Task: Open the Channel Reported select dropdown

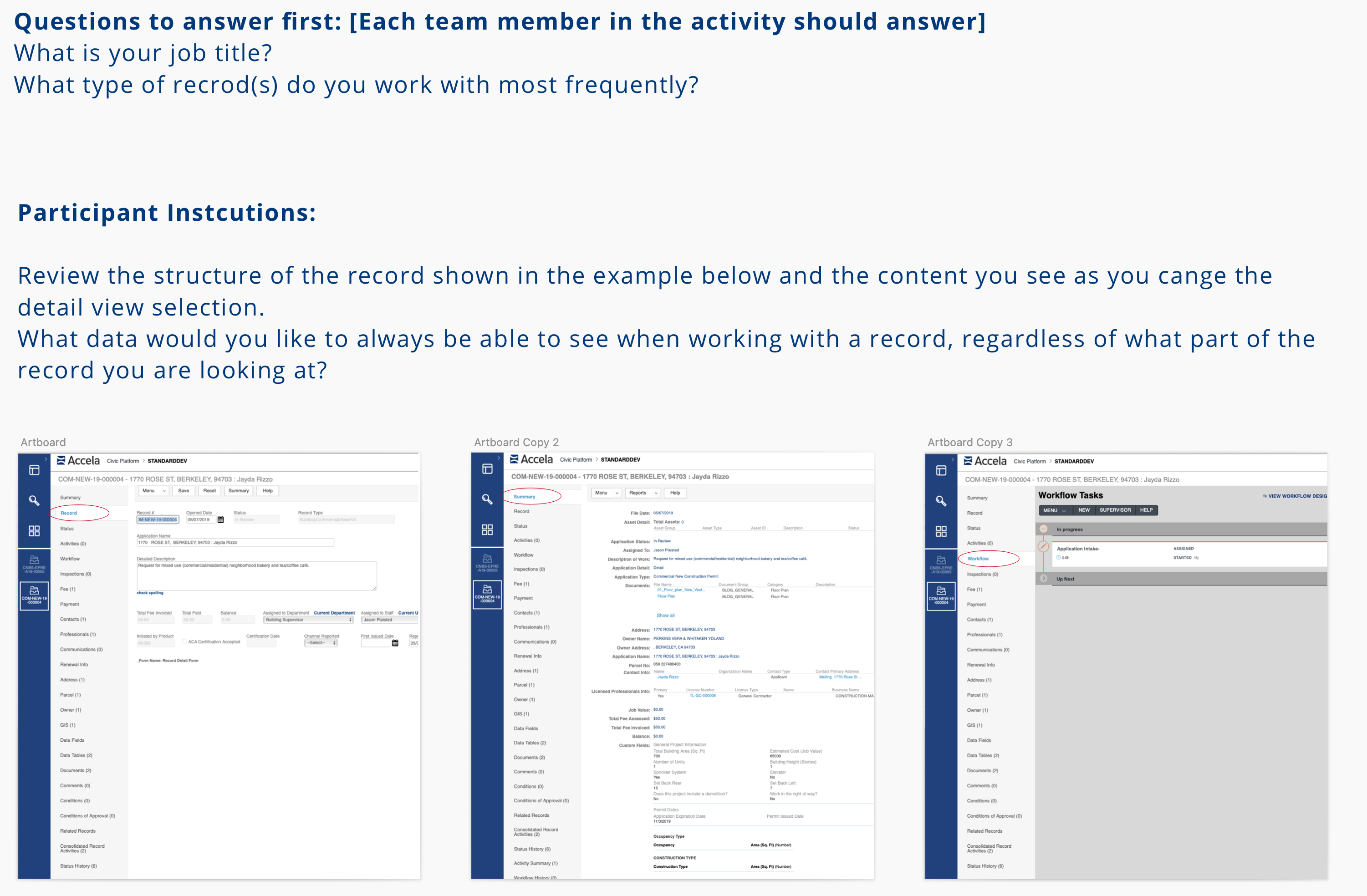Action: (321, 643)
